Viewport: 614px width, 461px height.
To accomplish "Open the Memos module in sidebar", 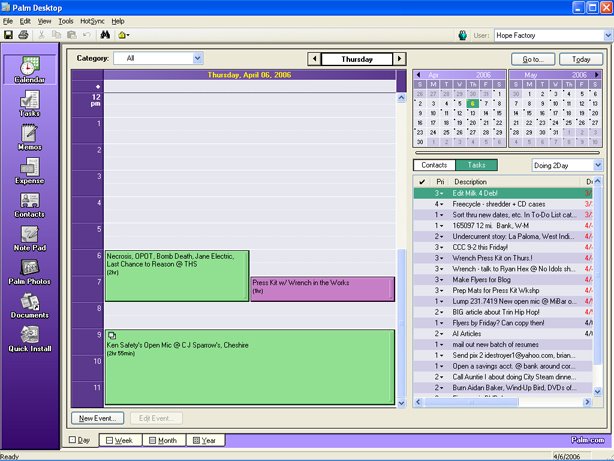I will 30,137.
